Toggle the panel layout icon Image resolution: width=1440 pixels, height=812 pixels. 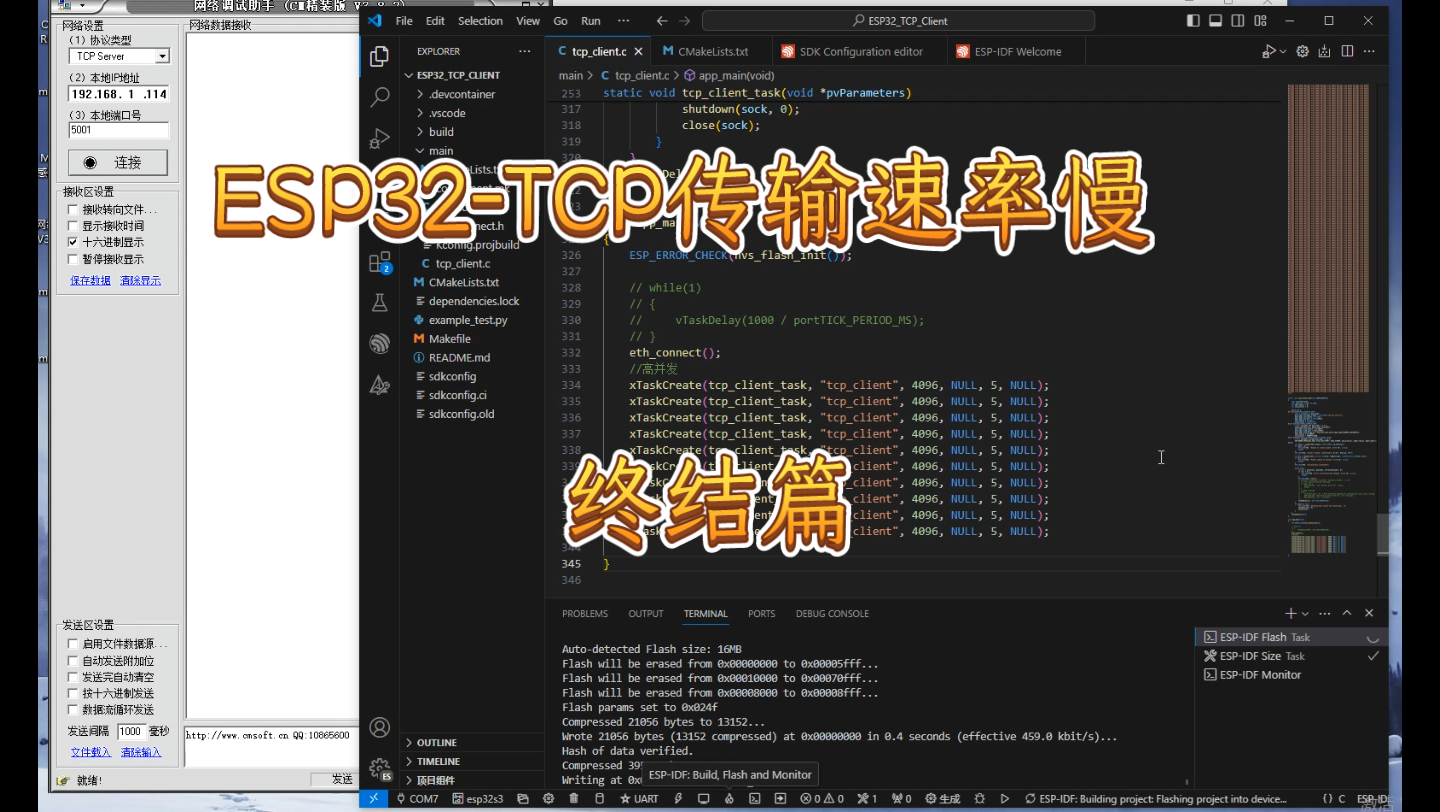coord(1216,21)
